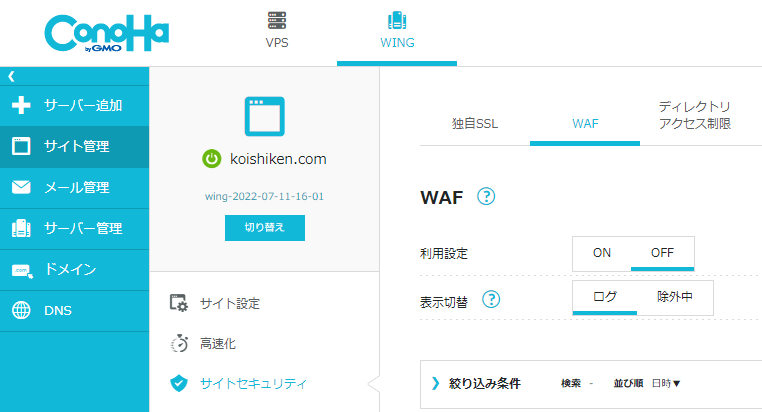Screen dimensions: 762x412
Task: Open ドメイン in the sidebar
Action: tap(74, 270)
